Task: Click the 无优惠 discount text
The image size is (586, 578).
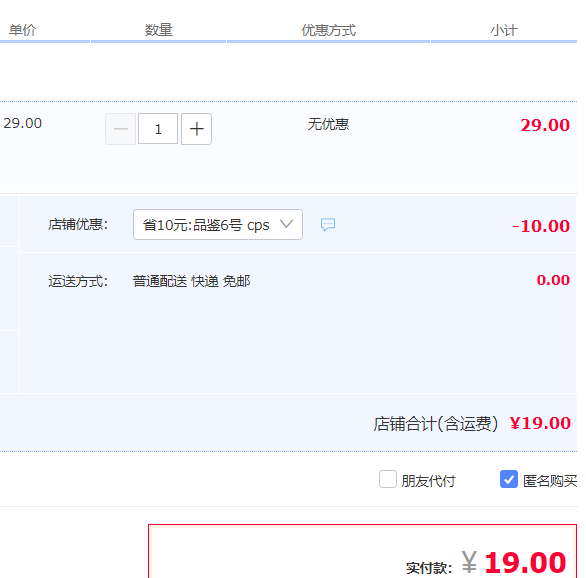Action: point(328,124)
